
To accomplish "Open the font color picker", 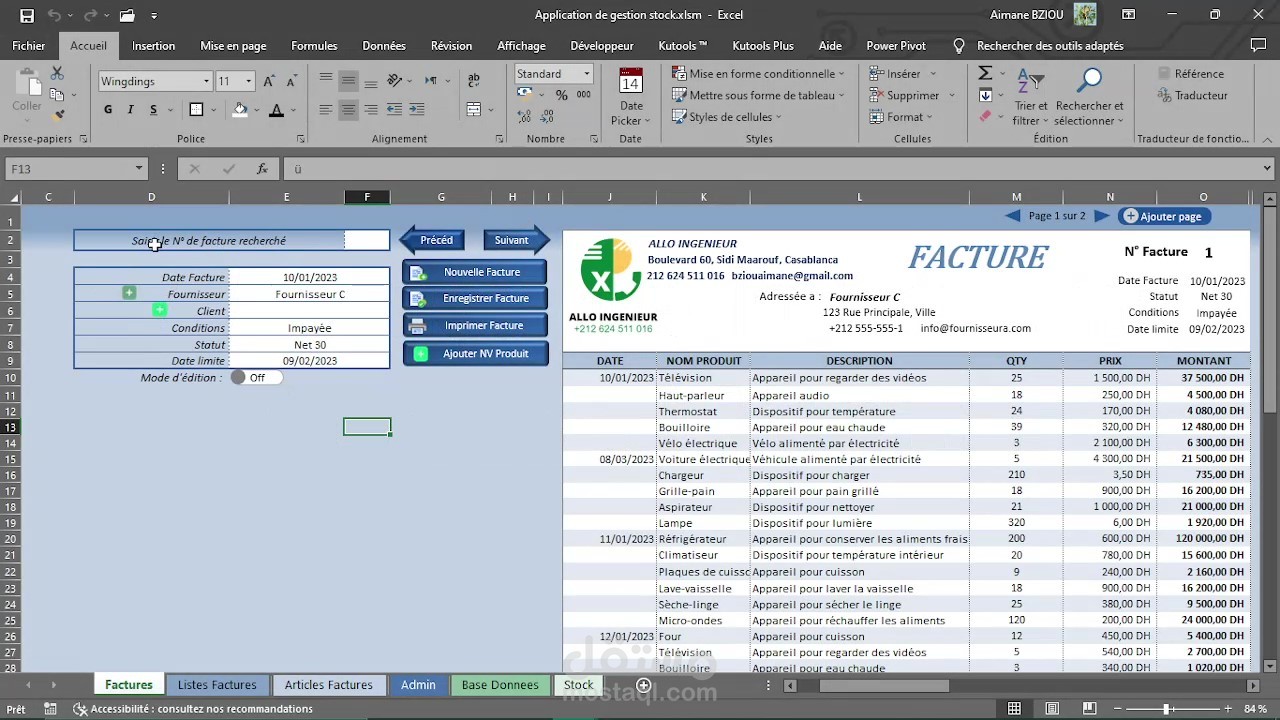I will (293, 110).
